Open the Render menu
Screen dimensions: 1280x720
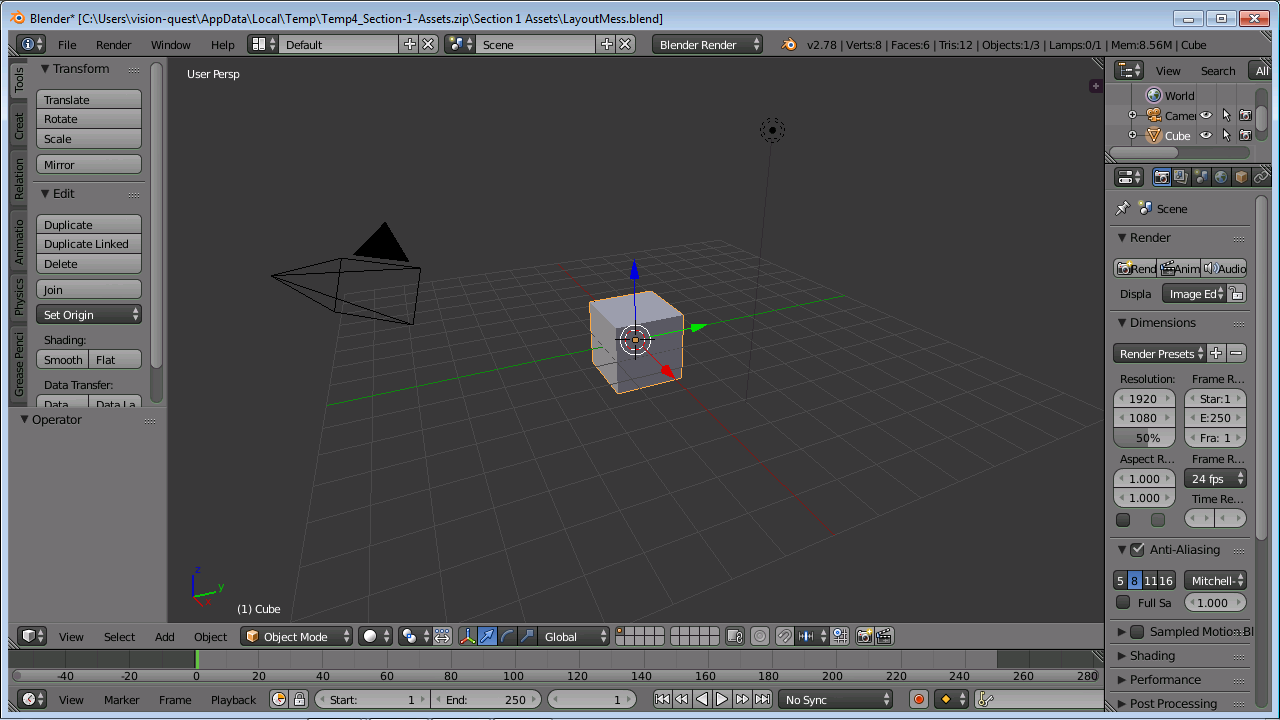113,44
